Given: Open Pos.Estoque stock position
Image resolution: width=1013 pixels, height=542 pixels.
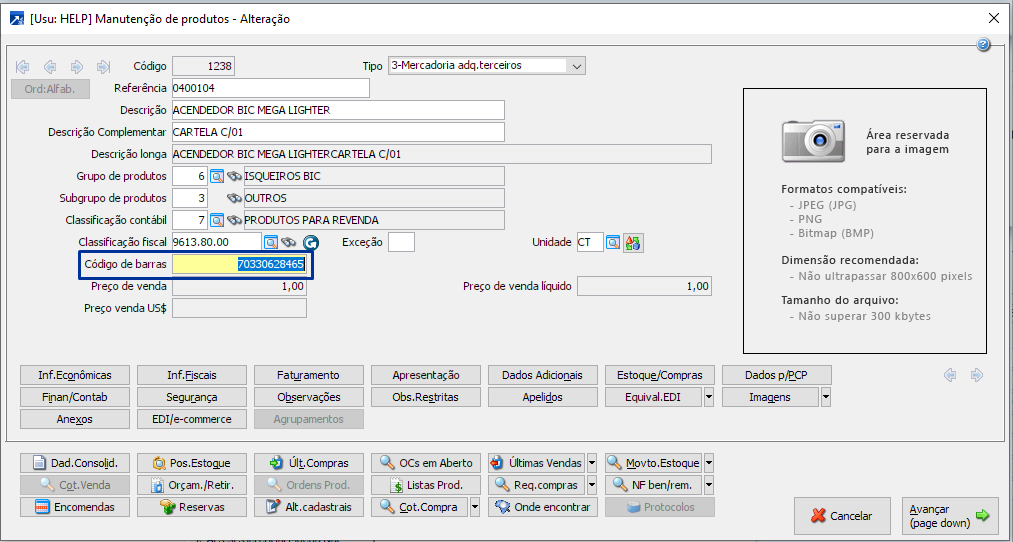Looking at the screenshot, I should [x=191, y=463].
